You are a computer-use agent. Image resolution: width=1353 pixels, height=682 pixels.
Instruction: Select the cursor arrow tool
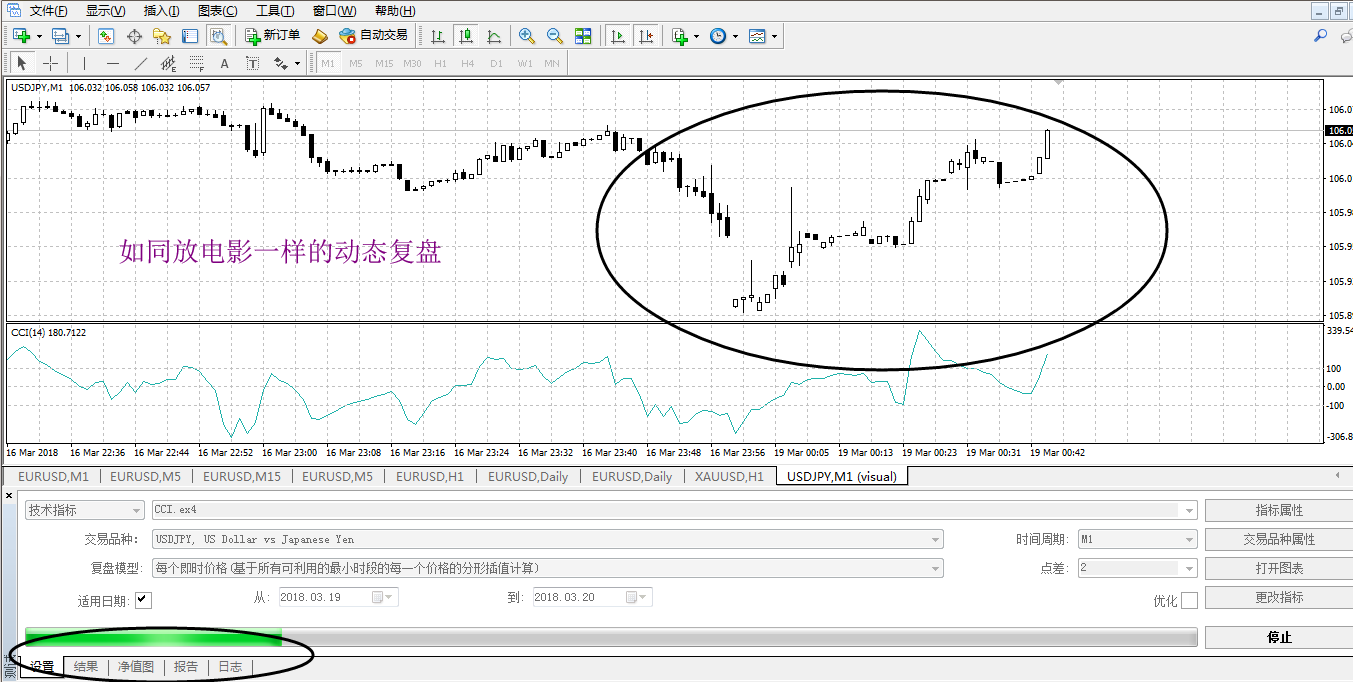(x=22, y=64)
